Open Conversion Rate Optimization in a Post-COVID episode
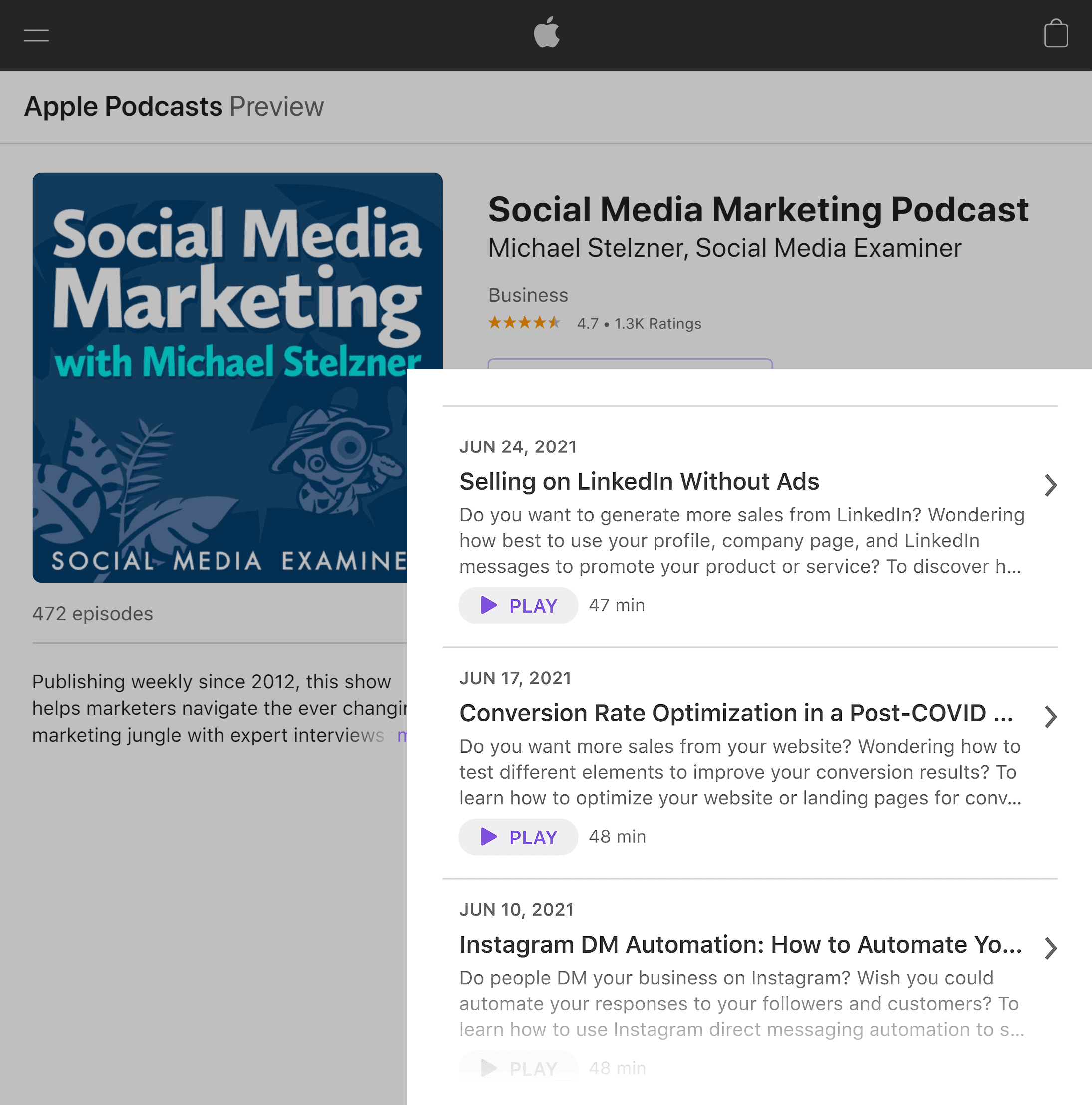1092x1105 pixels. 736,713
